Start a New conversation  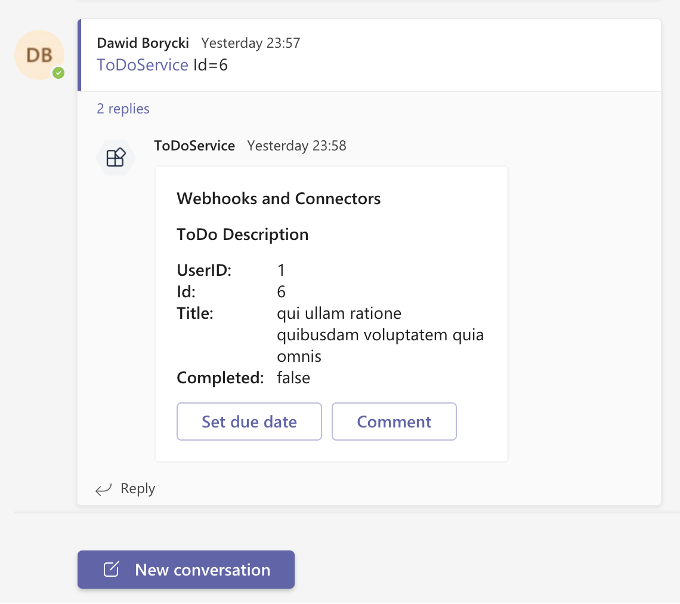click(186, 570)
